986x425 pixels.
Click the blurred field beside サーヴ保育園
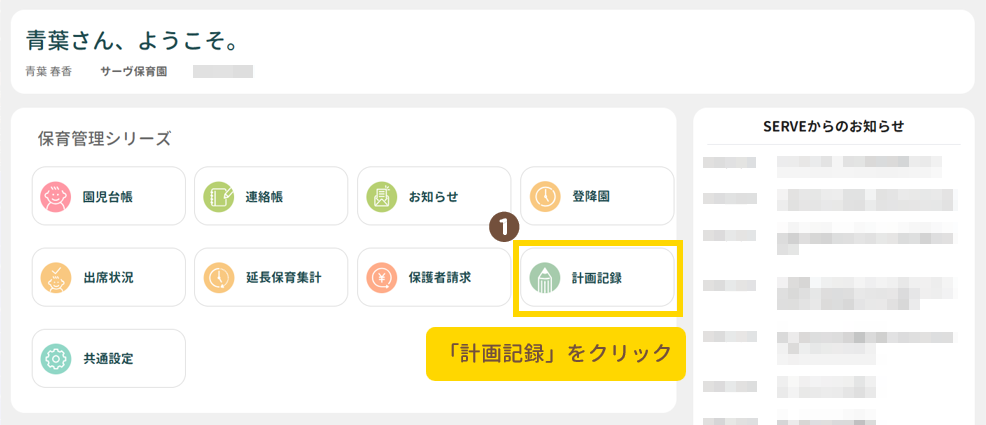tap(223, 72)
